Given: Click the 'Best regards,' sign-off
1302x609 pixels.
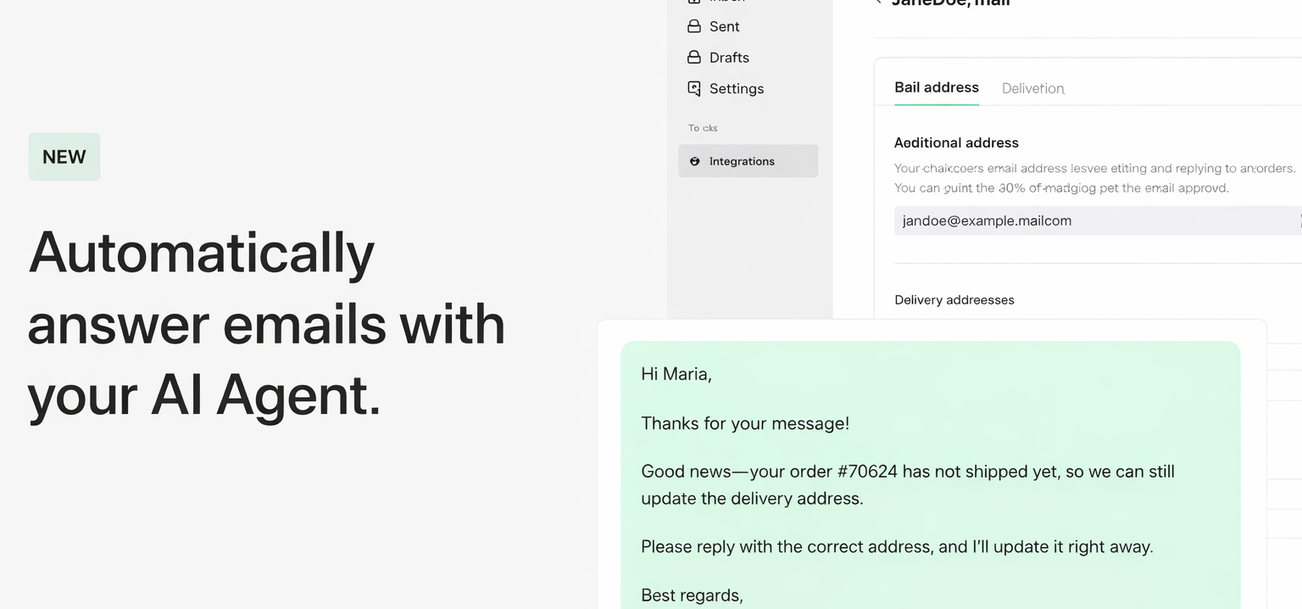Looking at the screenshot, I should pyautogui.click(x=691, y=595).
